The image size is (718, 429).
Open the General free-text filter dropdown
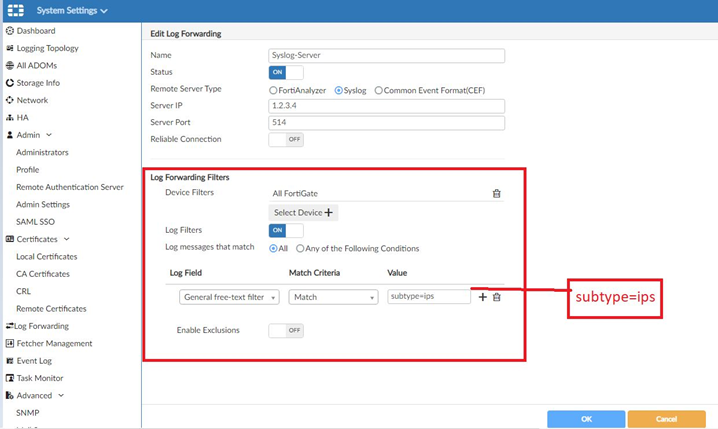[229, 297]
